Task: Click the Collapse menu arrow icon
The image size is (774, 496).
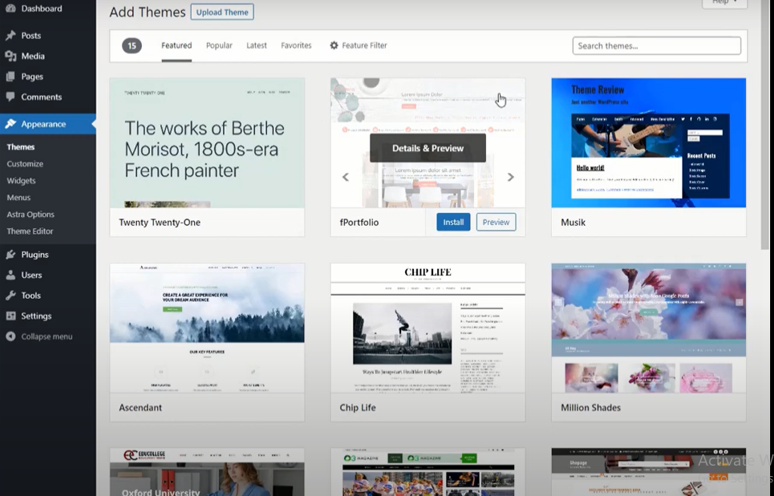Action: click(x=10, y=337)
